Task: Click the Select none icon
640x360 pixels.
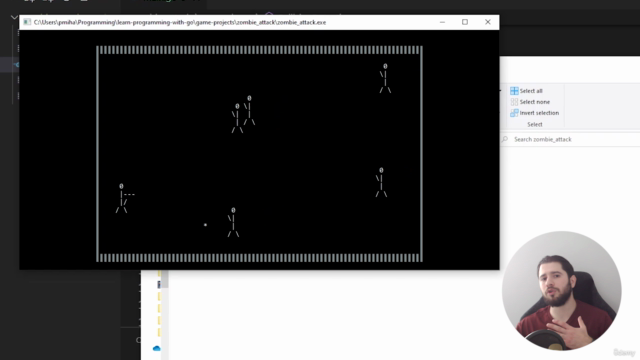Action: pyautogui.click(x=514, y=102)
